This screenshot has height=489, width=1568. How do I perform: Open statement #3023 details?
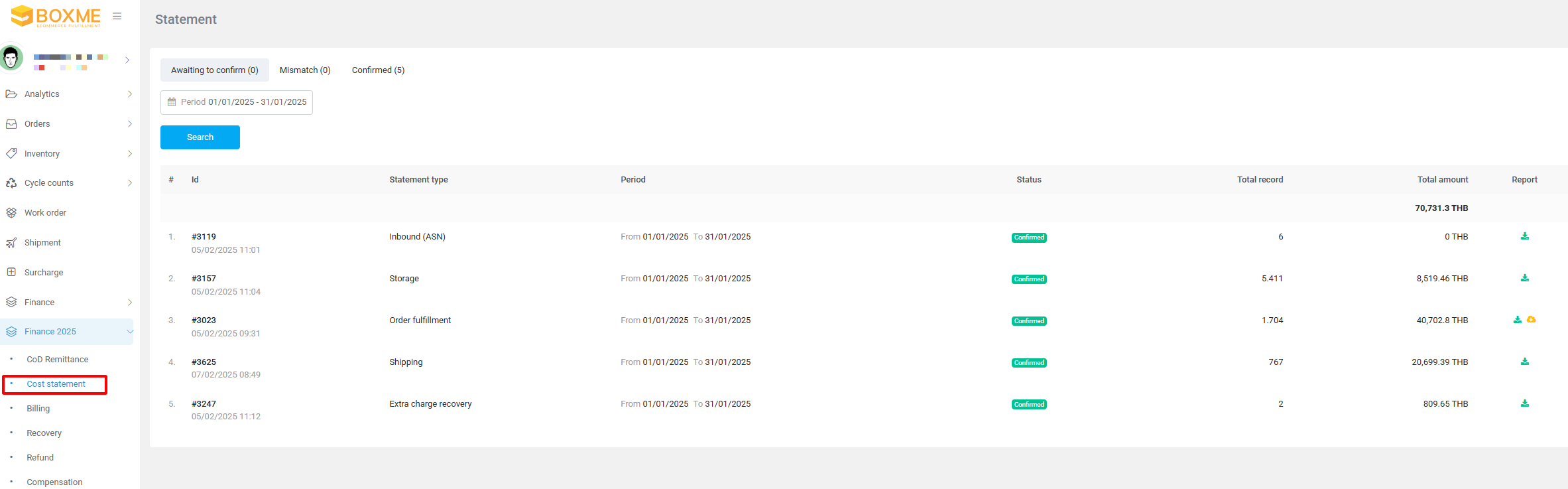coord(204,320)
